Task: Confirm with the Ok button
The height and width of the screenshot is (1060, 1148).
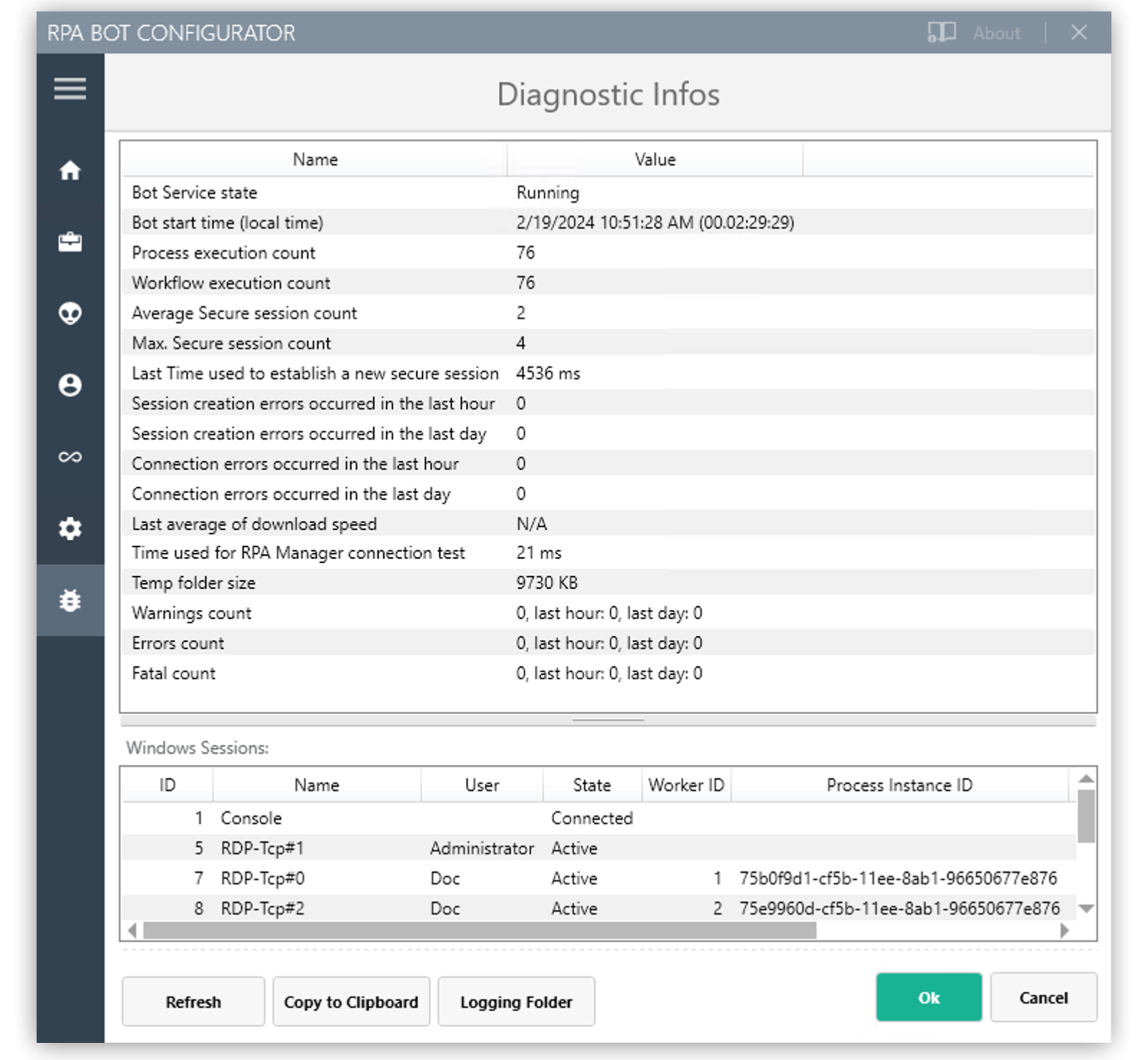Action: click(x=928, y=997)
